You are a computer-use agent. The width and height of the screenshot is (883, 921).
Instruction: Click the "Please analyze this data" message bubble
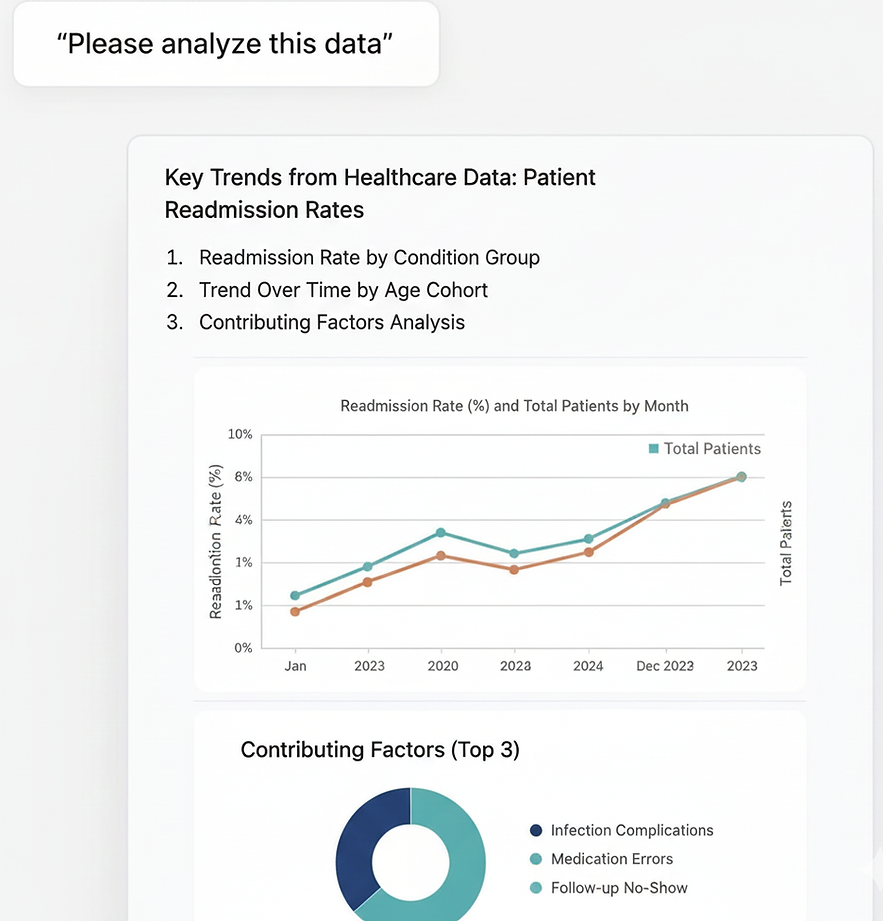pos(226,44)
